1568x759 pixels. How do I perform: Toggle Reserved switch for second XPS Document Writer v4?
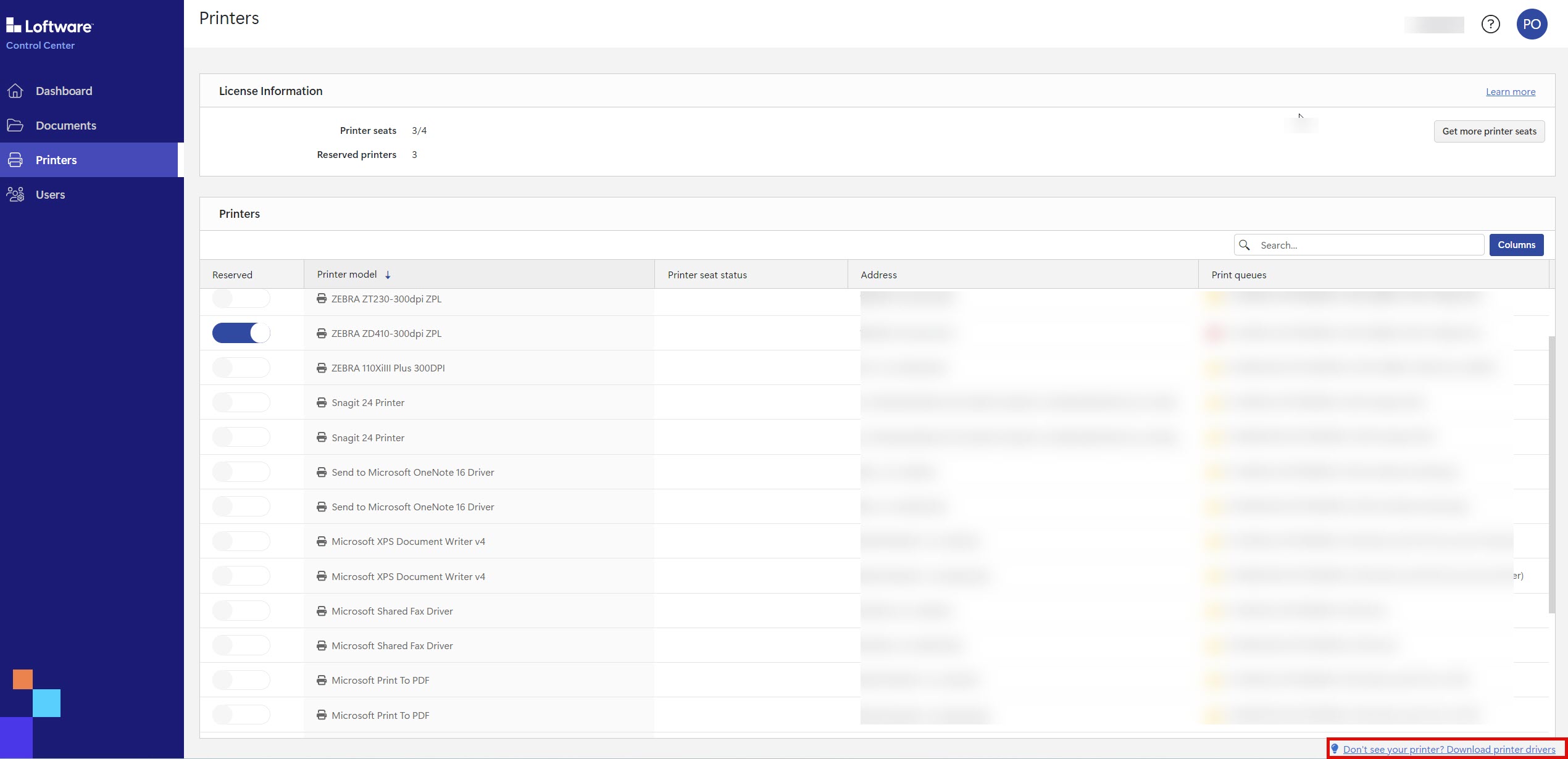(x=241, y=576)
